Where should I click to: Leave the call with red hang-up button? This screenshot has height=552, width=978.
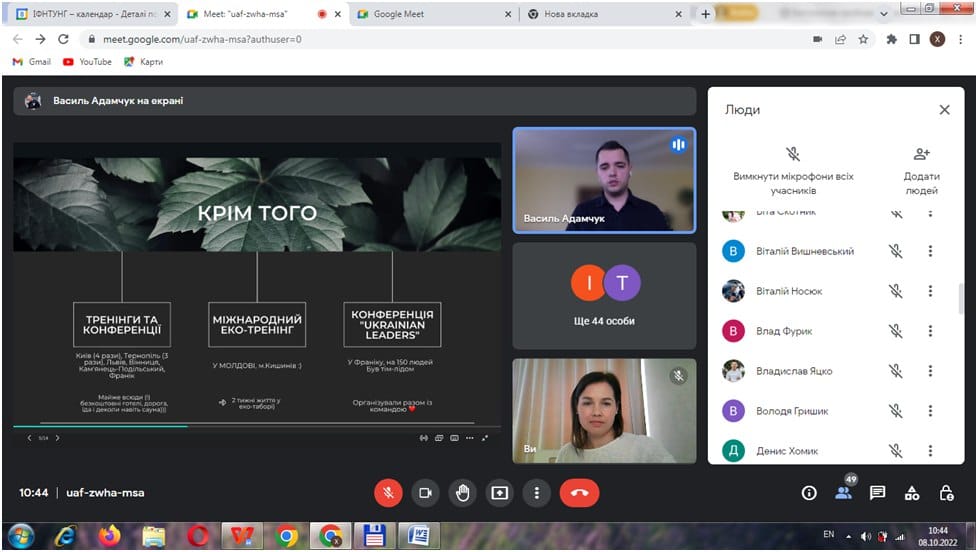tap(578, 493)
